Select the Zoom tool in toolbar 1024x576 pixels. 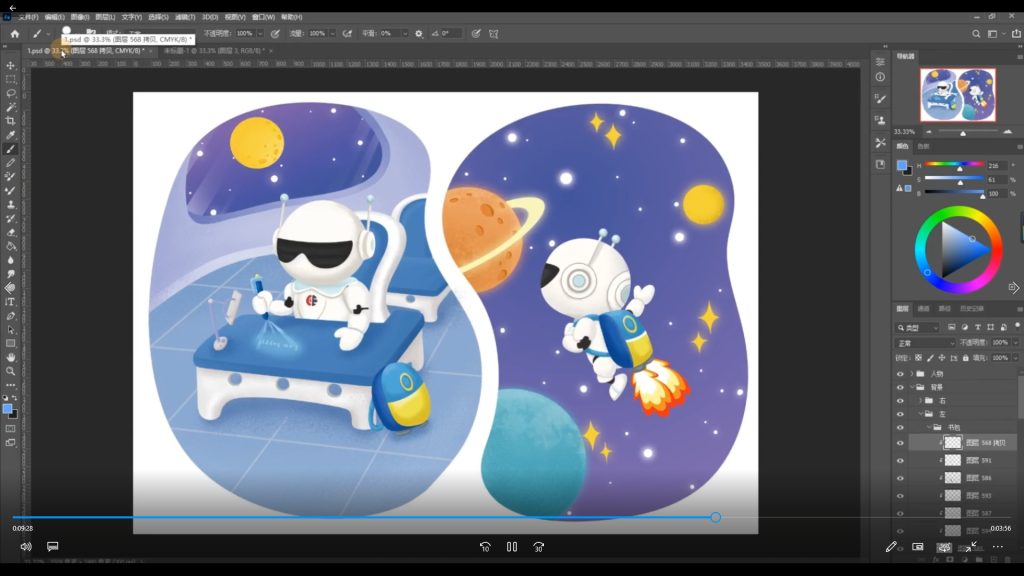point(11,371)
